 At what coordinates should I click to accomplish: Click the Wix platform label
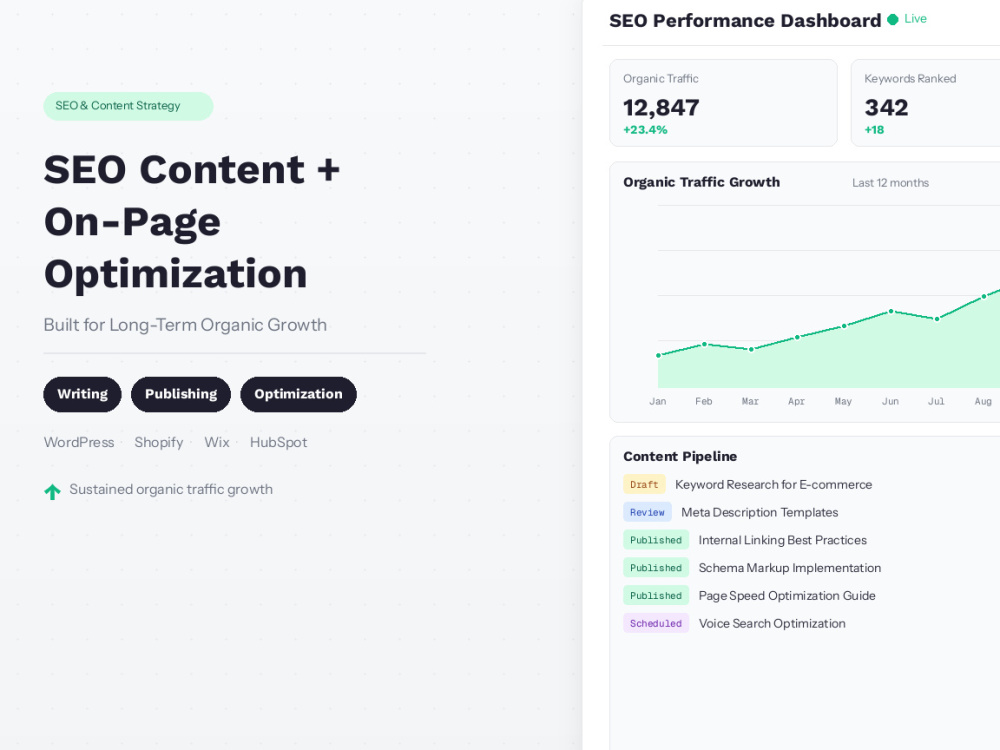[x=217, y=442]
